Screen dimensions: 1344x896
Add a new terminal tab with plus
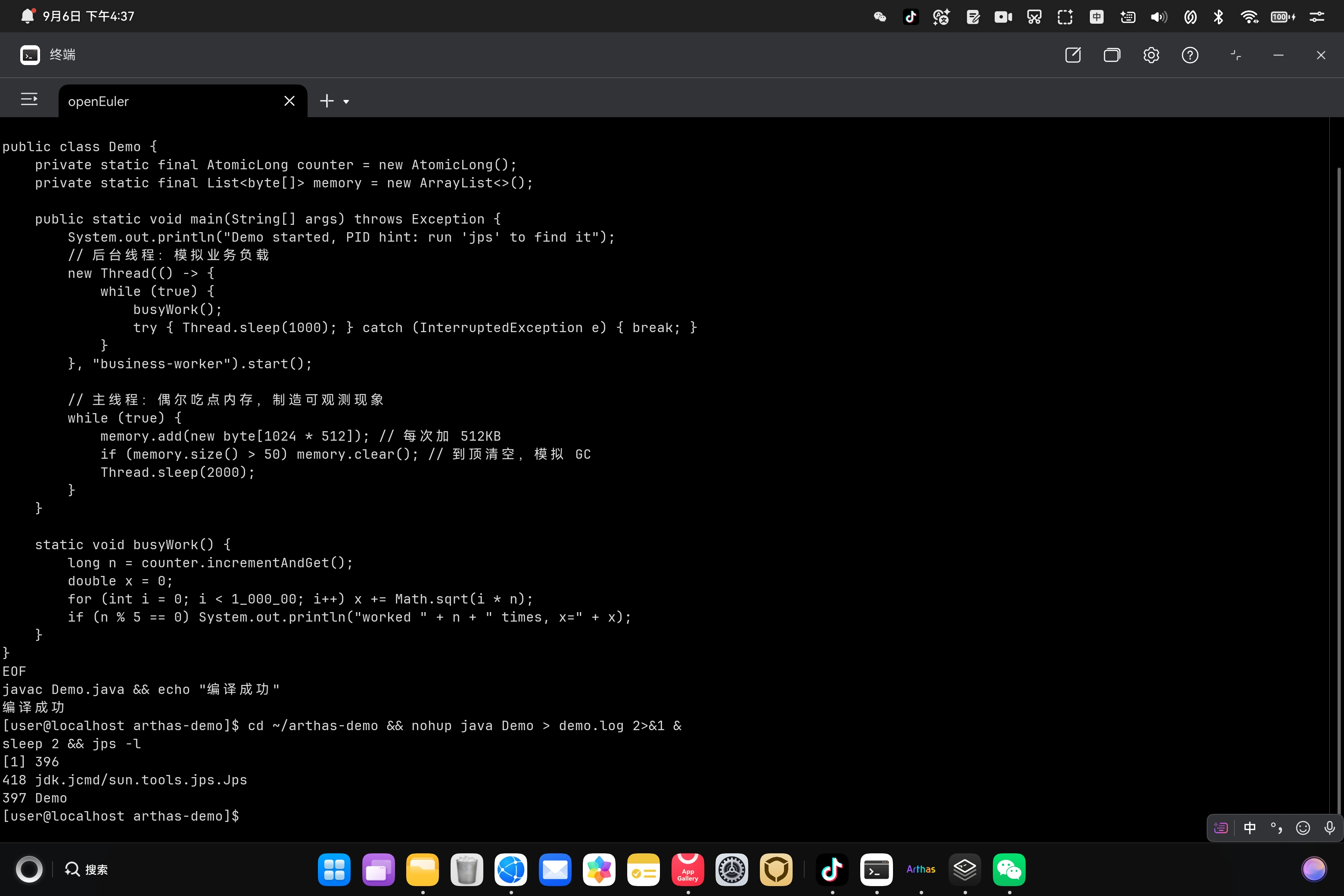326,101
